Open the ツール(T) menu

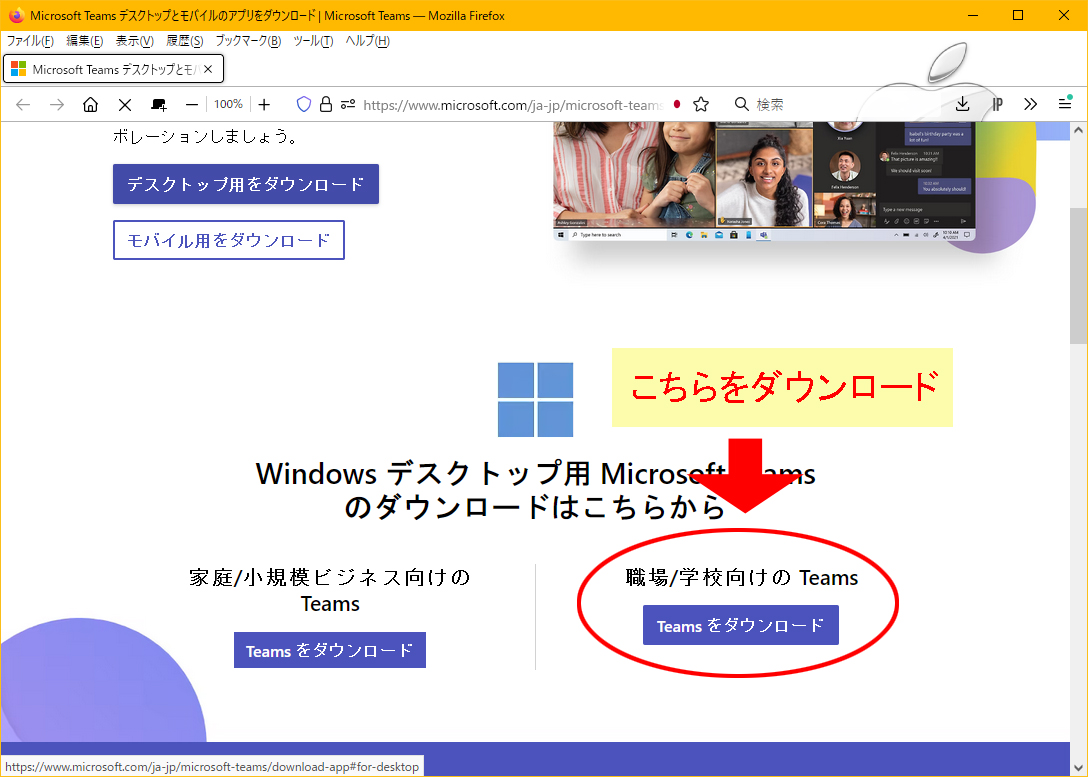313,41
